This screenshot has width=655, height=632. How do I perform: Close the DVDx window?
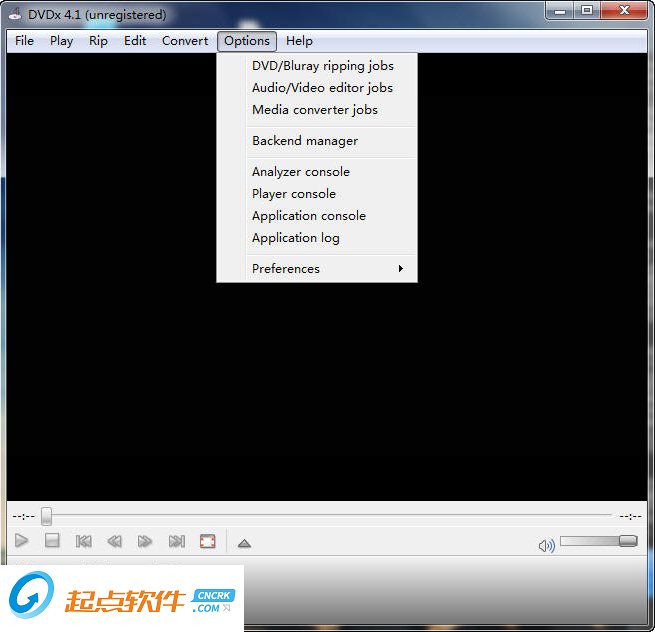[624, 10]
